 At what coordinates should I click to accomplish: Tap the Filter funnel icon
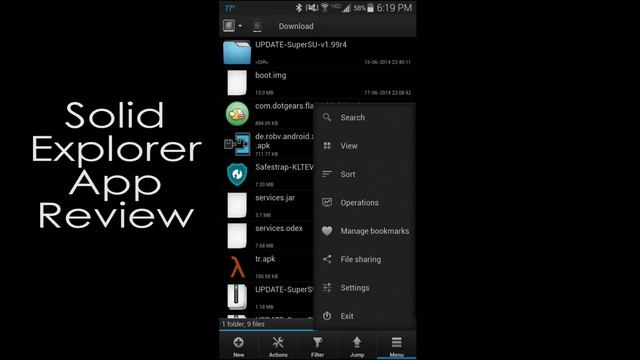318,342
